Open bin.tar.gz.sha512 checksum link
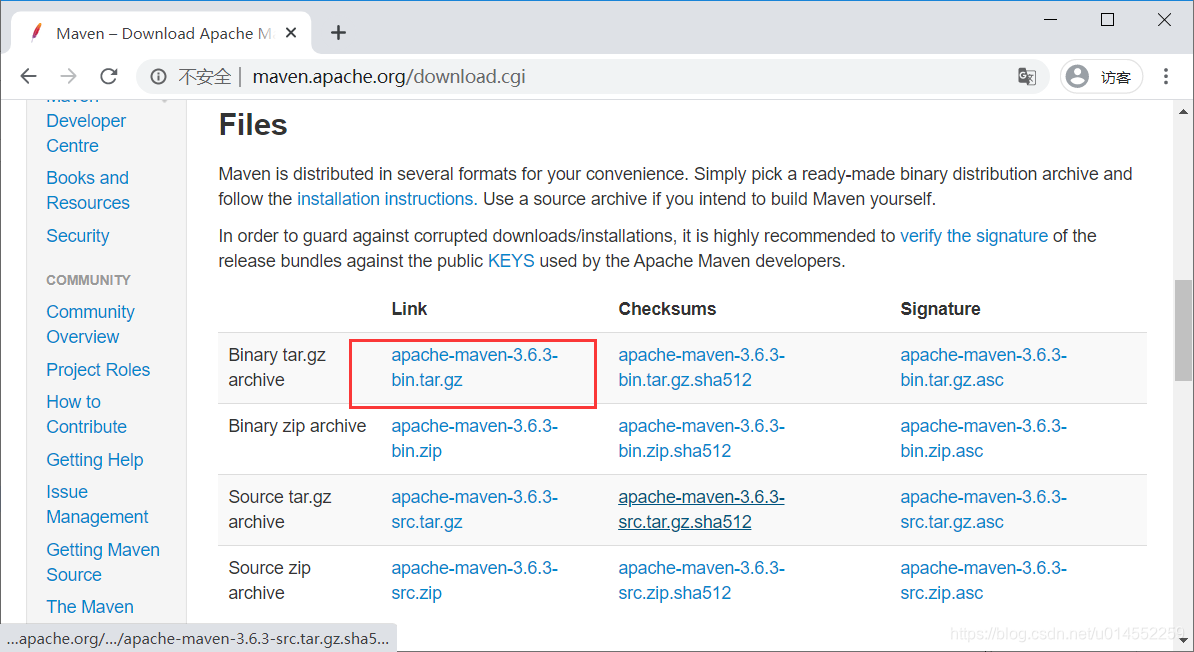1194x652 pixels. [701, 368]
